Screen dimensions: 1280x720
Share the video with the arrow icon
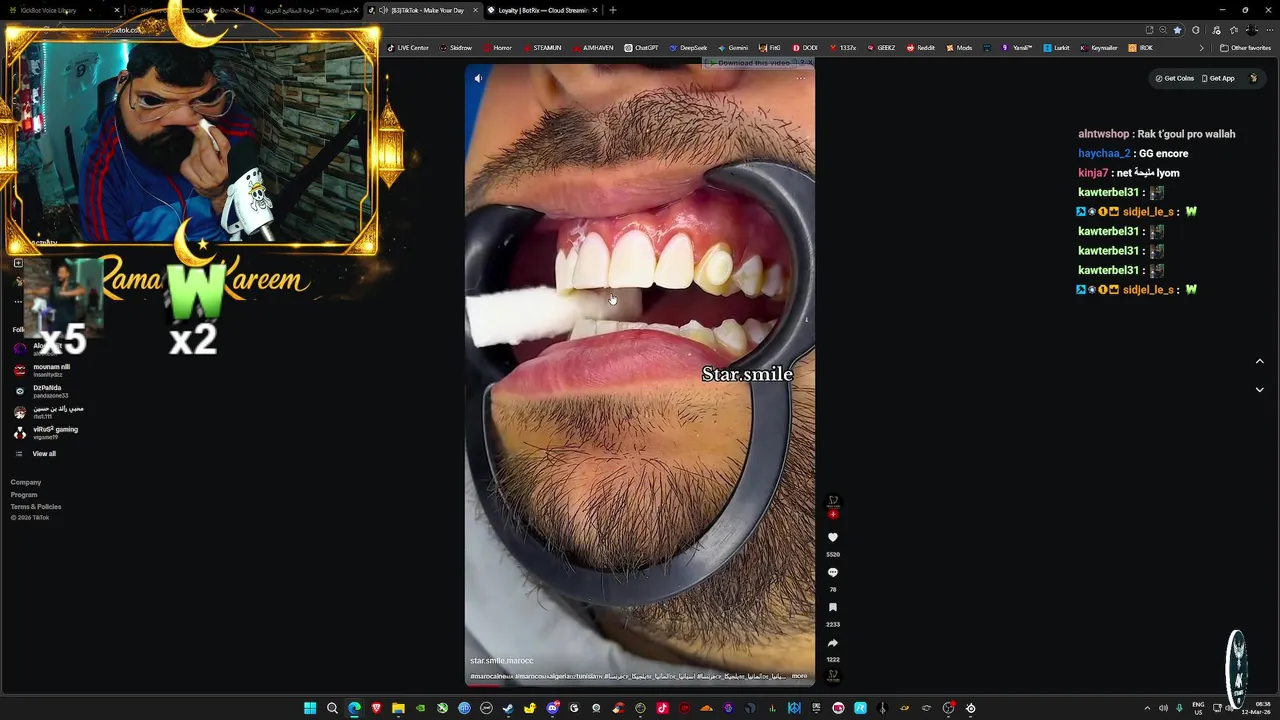pos(832,643)
